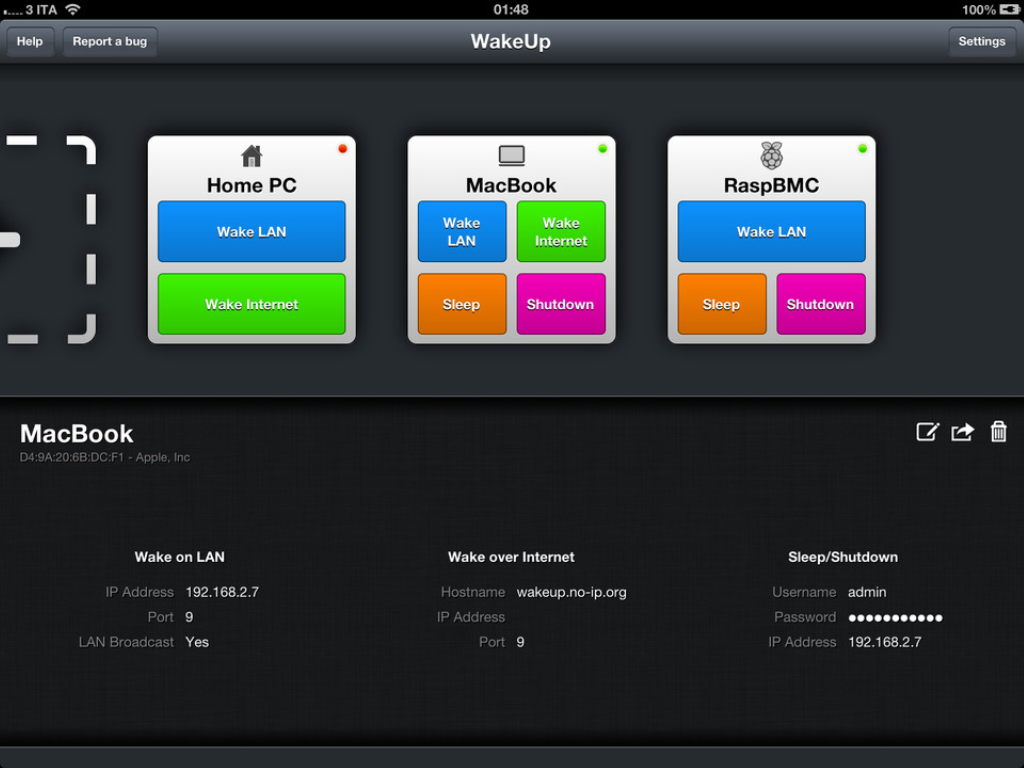
Task: Tap the Shutdown button on RaspBMC
Action: 821,304
